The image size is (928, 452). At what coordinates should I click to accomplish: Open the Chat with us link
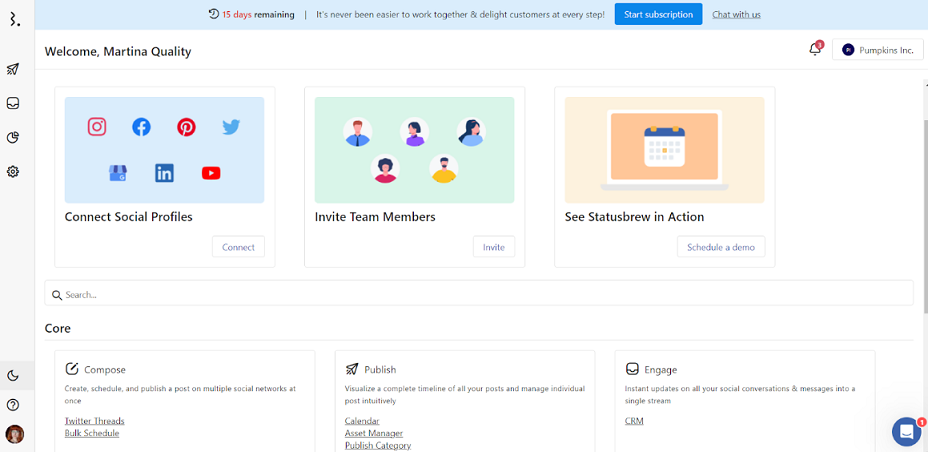pos(736,15)
